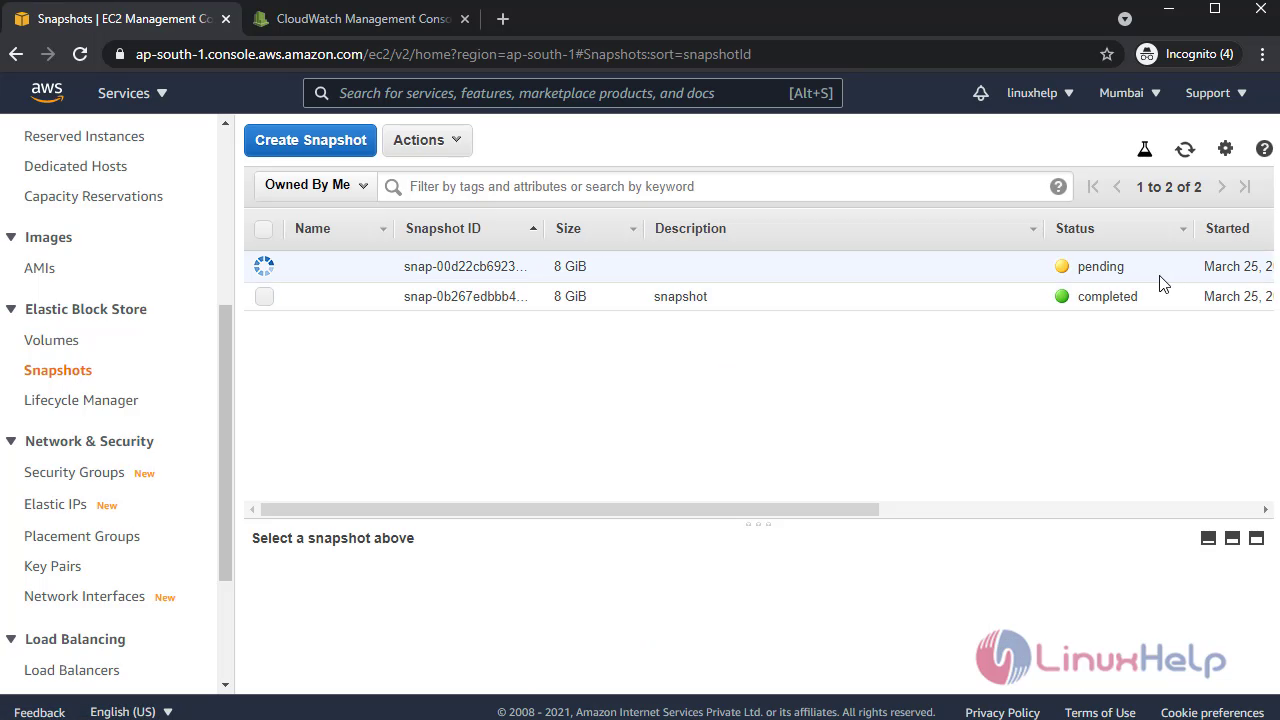Open Snapshots in the sidebar

[x=58, y=370]
